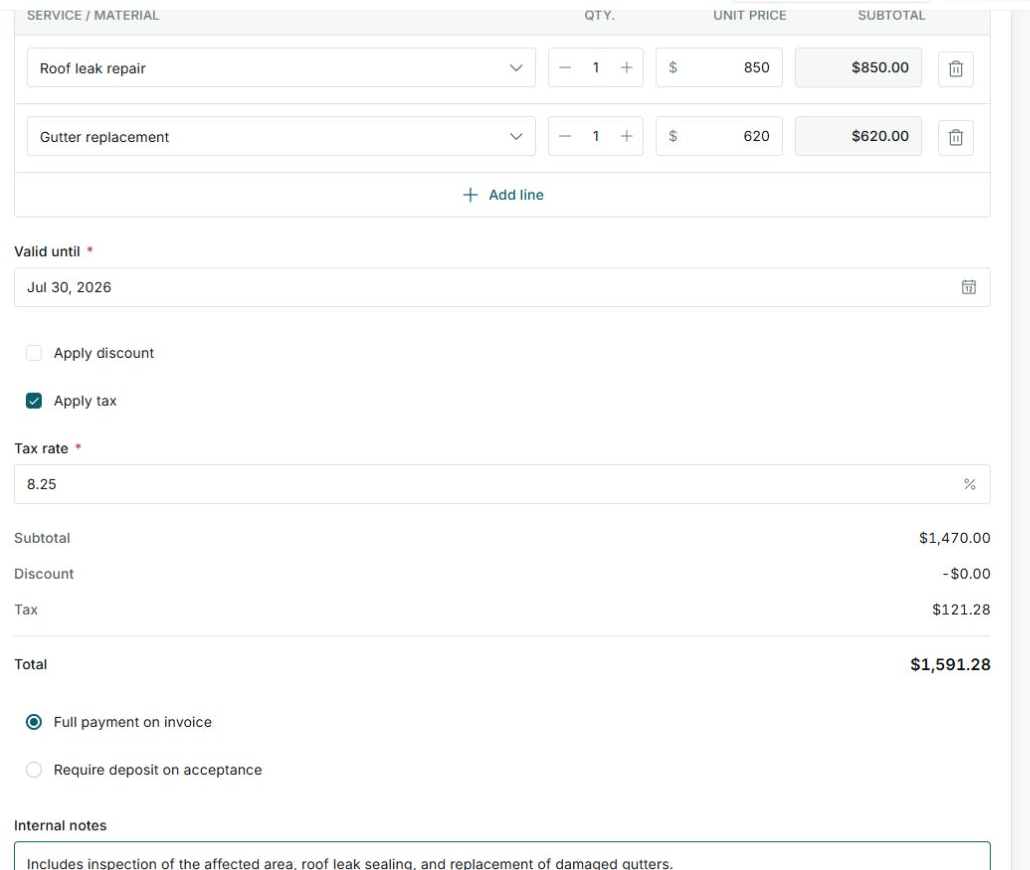Select Require deposit on acceptance
Image resolution: width=1030 pixels, height=870 pixels.
[x=34, y=769]
